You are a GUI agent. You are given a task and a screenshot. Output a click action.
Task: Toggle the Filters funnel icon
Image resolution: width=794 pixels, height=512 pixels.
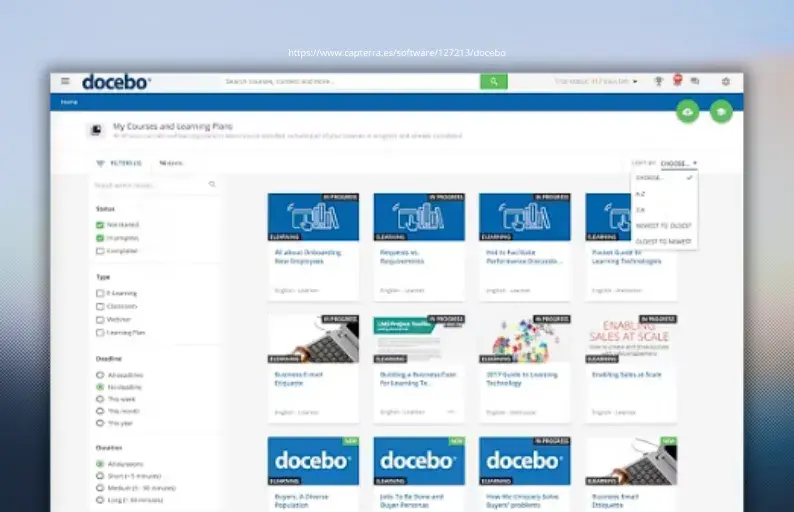(100, 163)
